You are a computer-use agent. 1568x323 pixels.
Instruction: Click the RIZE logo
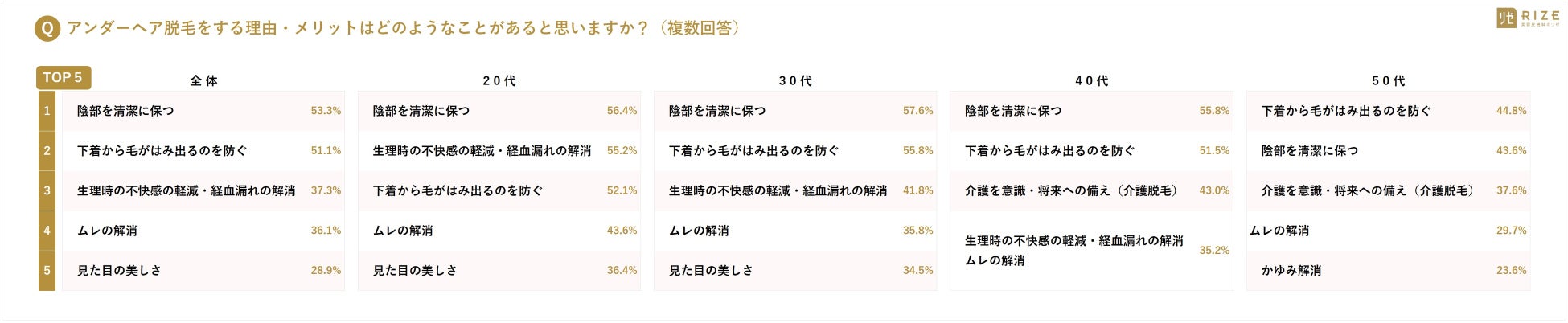click(x=1527, y=18)
